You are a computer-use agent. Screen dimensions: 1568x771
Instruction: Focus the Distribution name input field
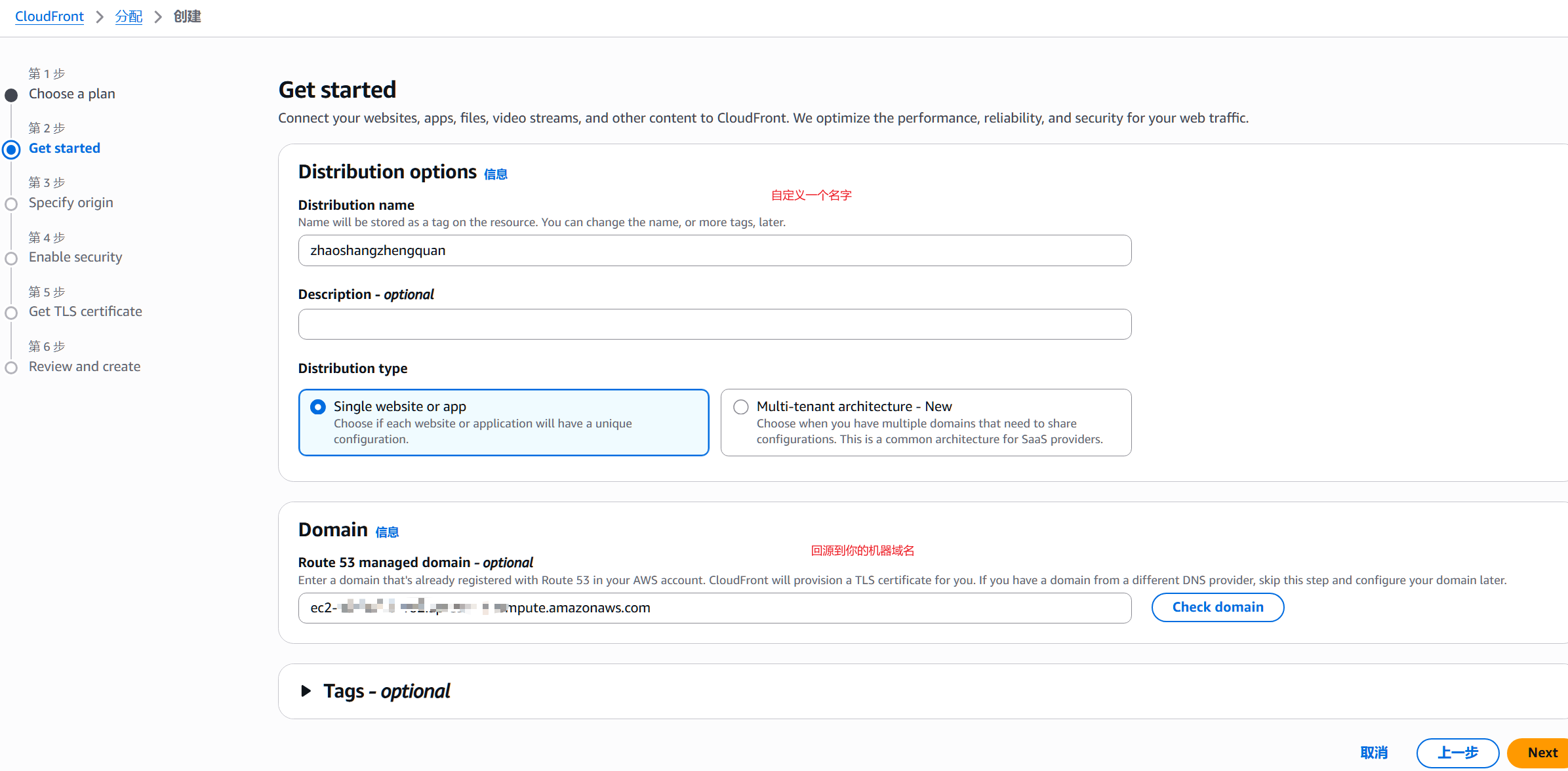(x=714, y=250)
